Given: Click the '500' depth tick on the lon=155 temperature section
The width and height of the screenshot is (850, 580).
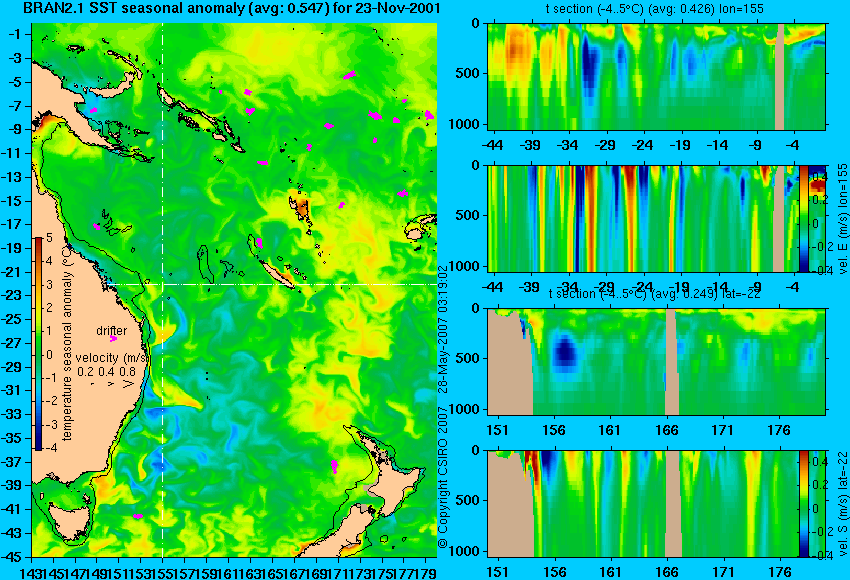Looking at the screenshot, I should point(468,74).
